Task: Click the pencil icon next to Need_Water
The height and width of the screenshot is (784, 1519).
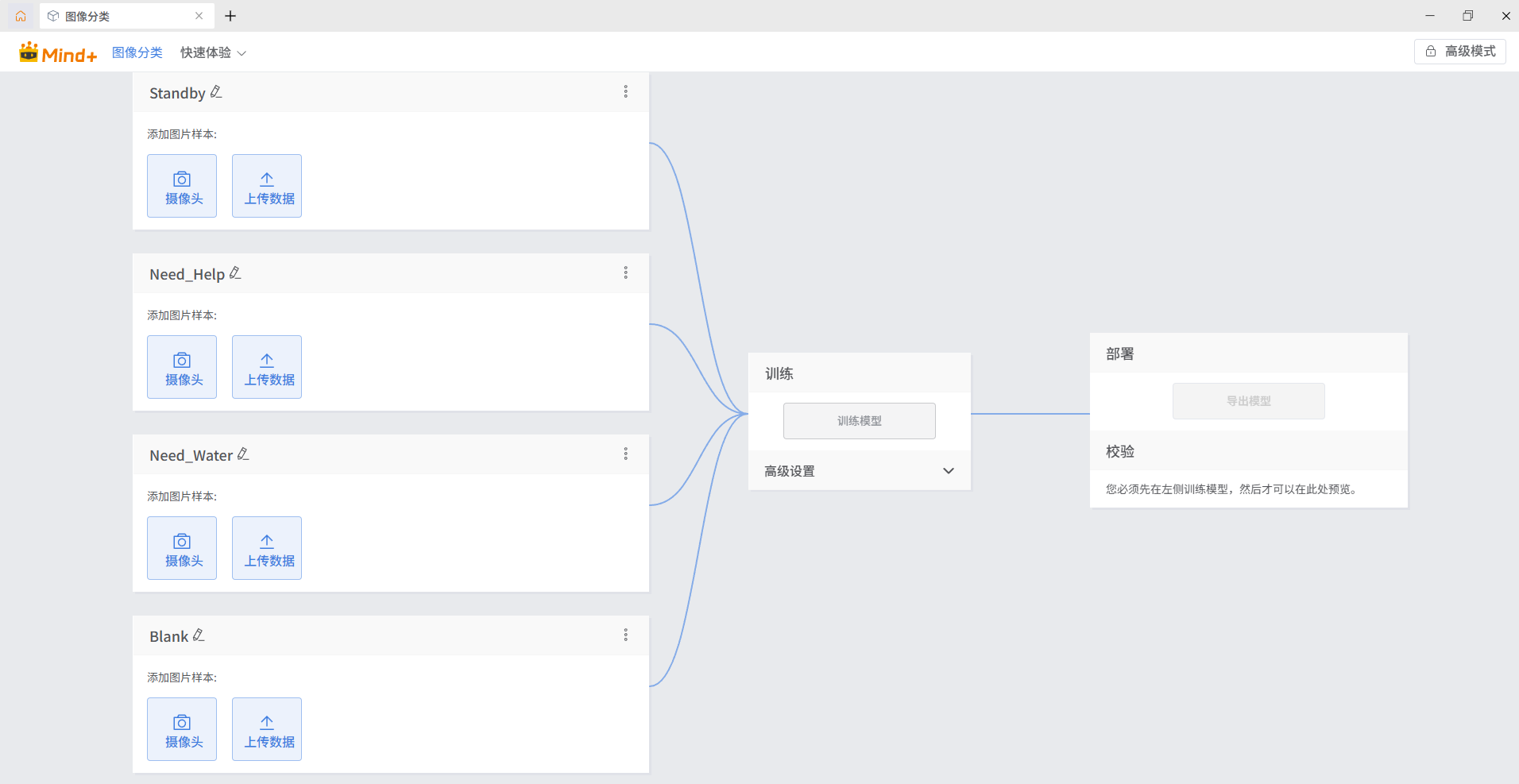Action: 243,454
